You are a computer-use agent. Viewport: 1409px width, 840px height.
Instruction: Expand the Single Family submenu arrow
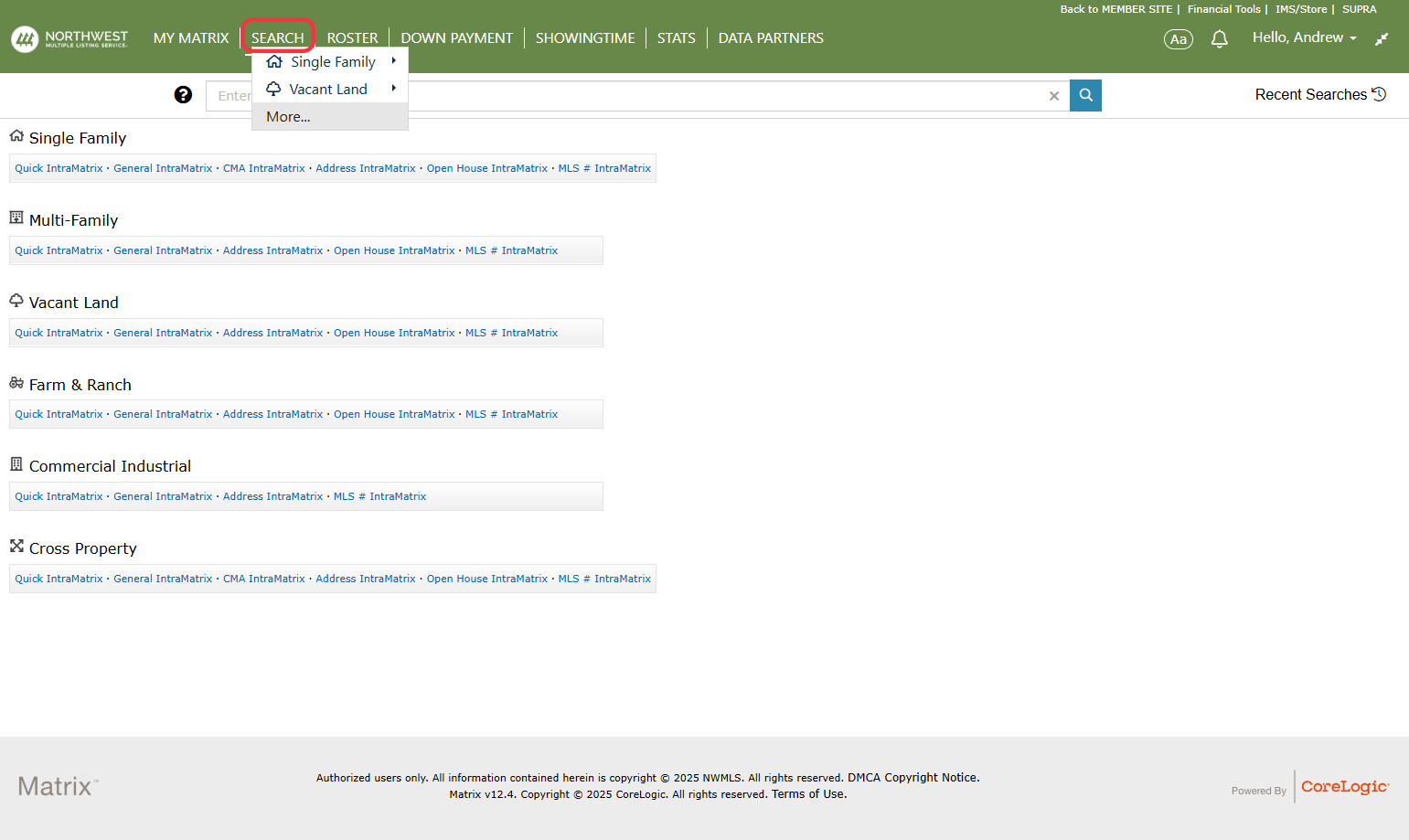click(x=393, y=61)
